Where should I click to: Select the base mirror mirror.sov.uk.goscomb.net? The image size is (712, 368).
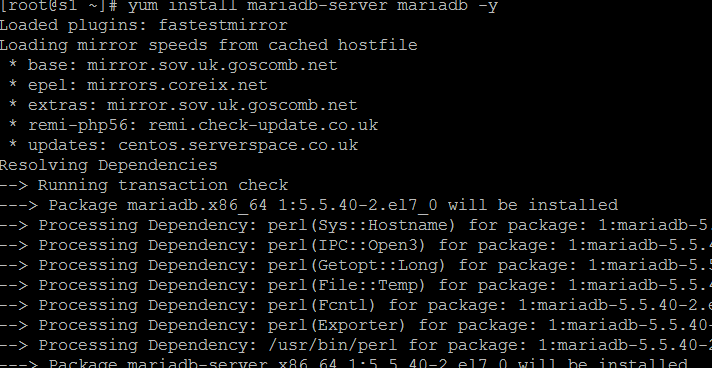point(212,65)
